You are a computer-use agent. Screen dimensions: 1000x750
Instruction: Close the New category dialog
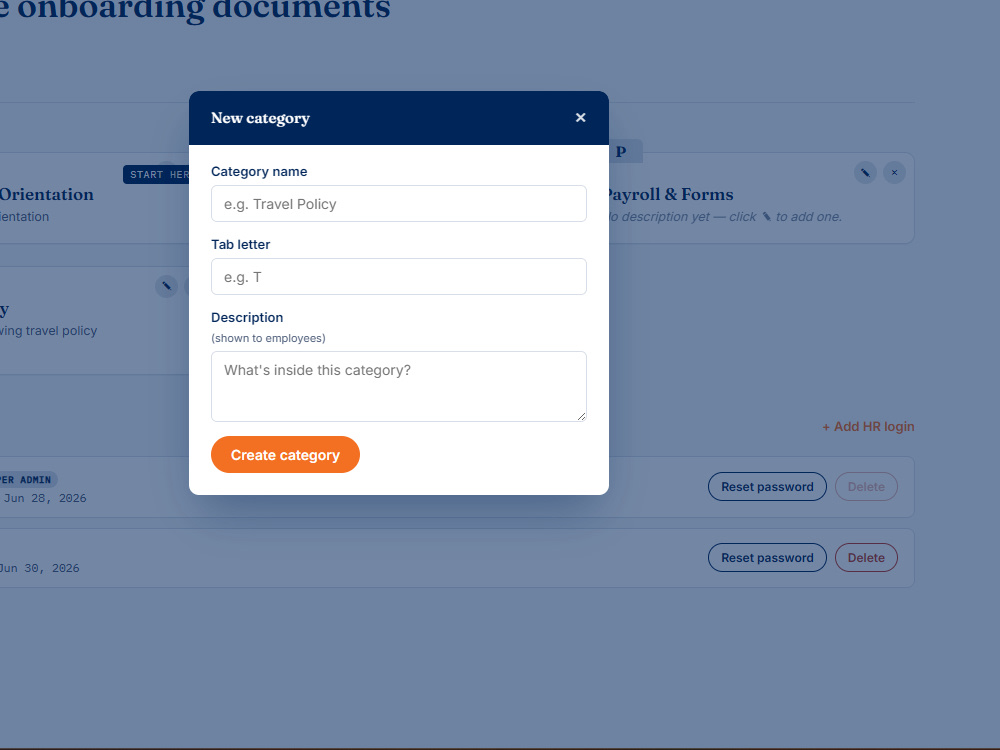click(x=580, y=117)
